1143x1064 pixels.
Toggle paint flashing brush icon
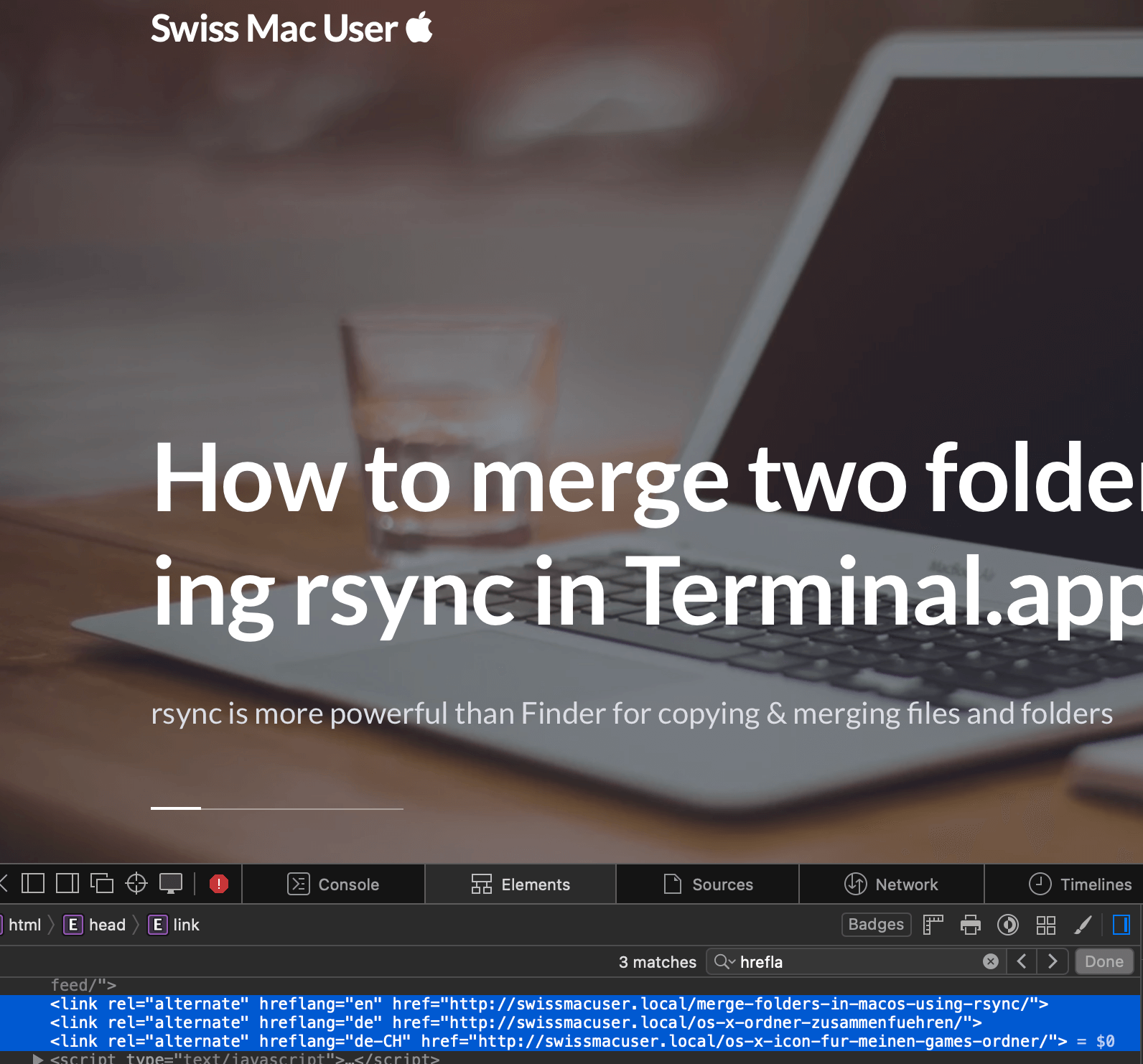[x=1083, y=925]
